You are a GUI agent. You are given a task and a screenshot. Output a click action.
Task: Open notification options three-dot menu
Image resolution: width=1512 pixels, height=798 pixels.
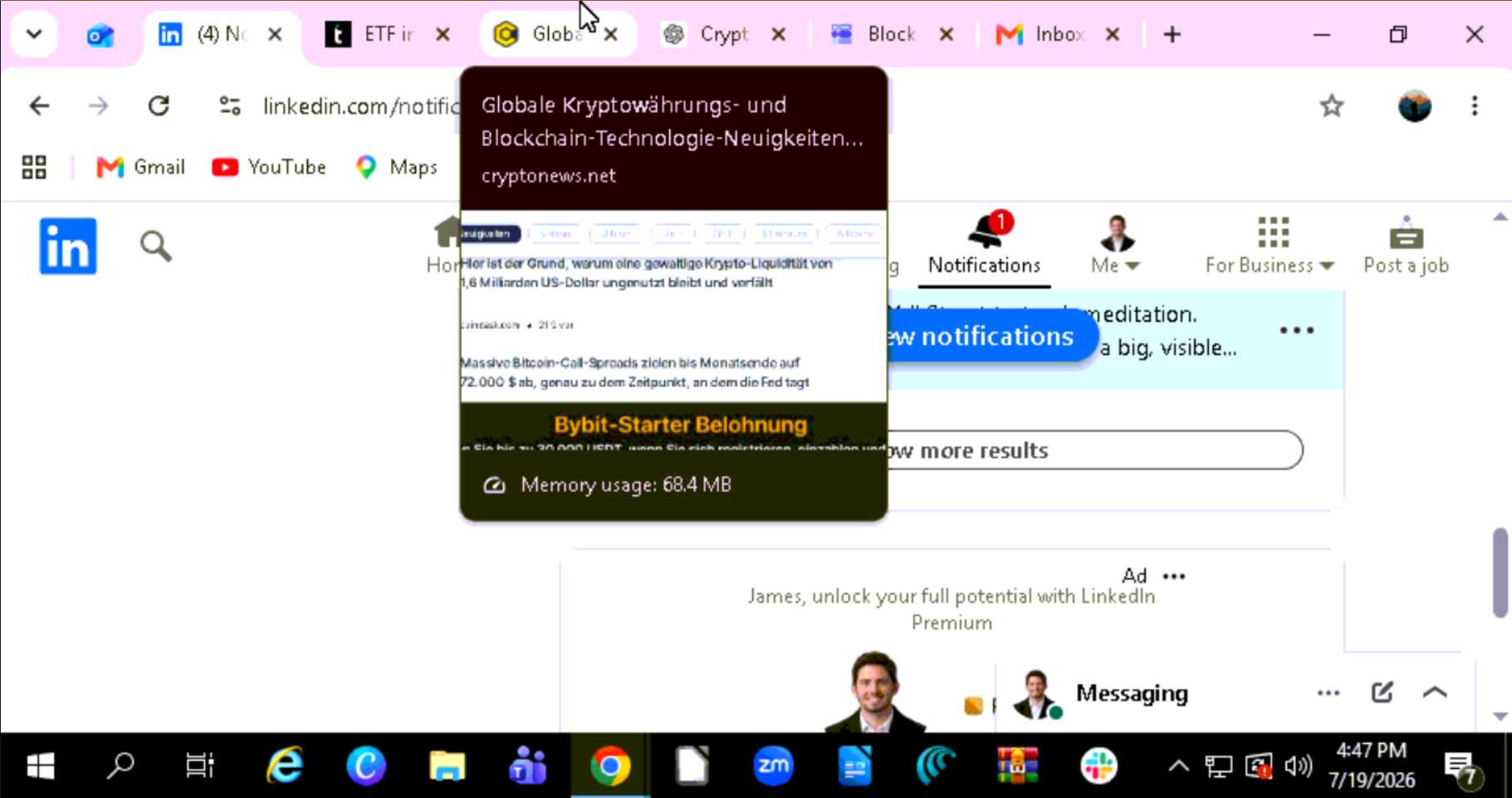click(1296, 330)
